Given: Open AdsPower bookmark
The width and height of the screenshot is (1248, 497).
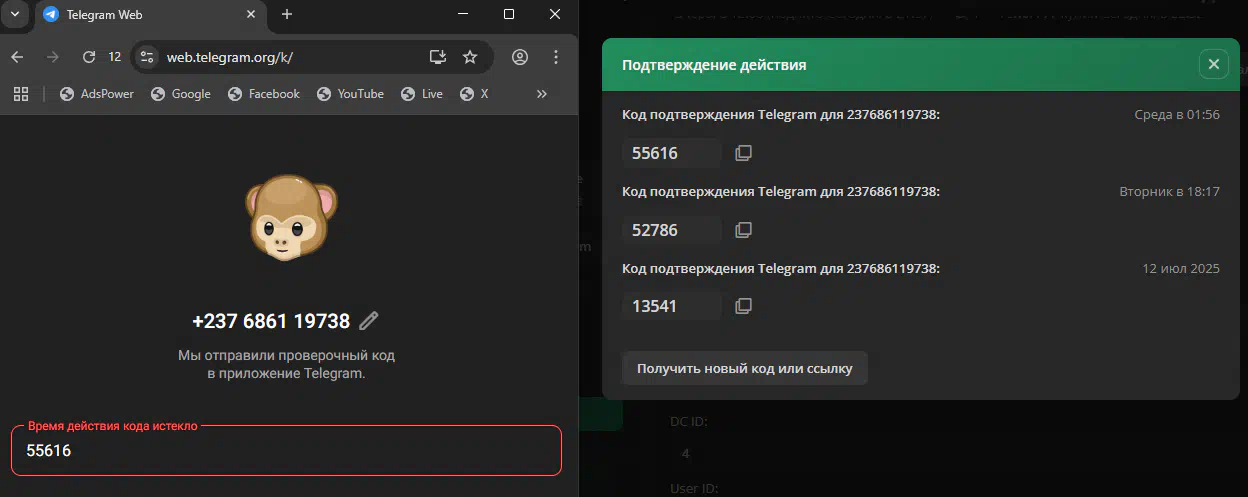Looking at the screenshot, I should (97, 94).
